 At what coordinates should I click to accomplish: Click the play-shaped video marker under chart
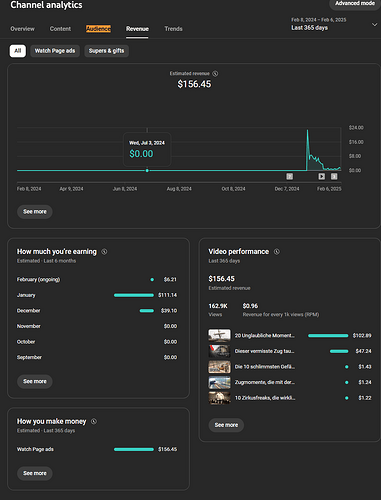(x=321, y=176)
